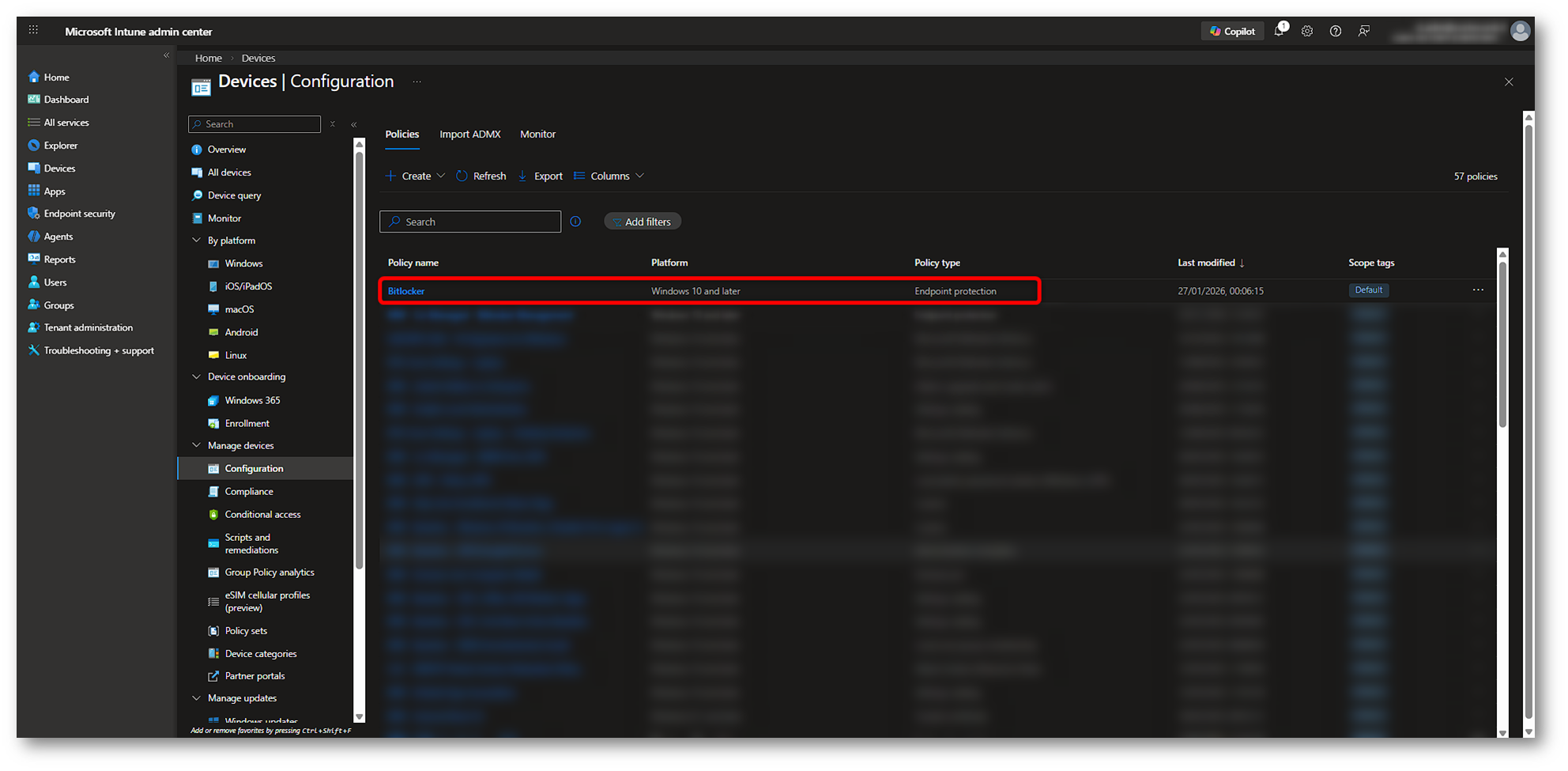
Task: Click the Add filters button
Action: point(643,222)
